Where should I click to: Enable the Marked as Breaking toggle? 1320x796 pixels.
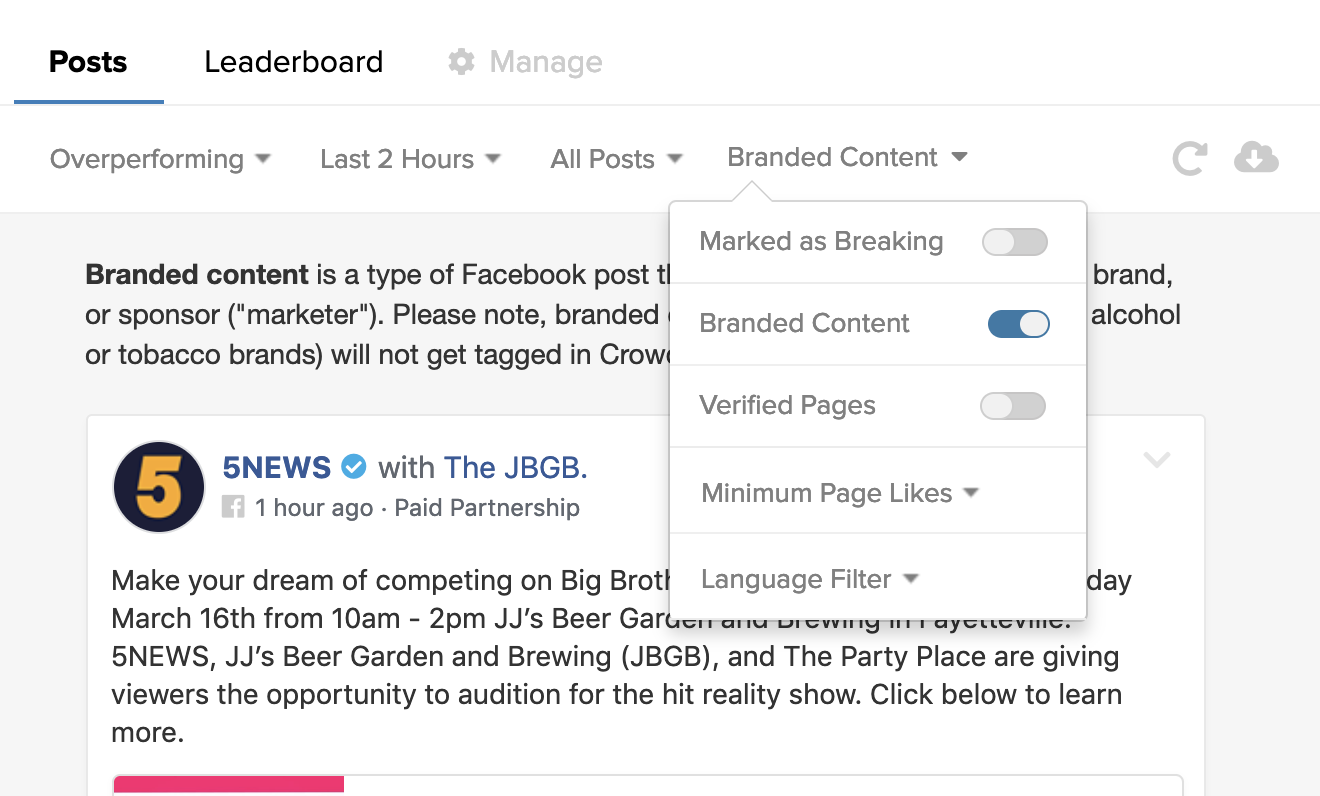pyautogui.click(x=1015, y=242)
